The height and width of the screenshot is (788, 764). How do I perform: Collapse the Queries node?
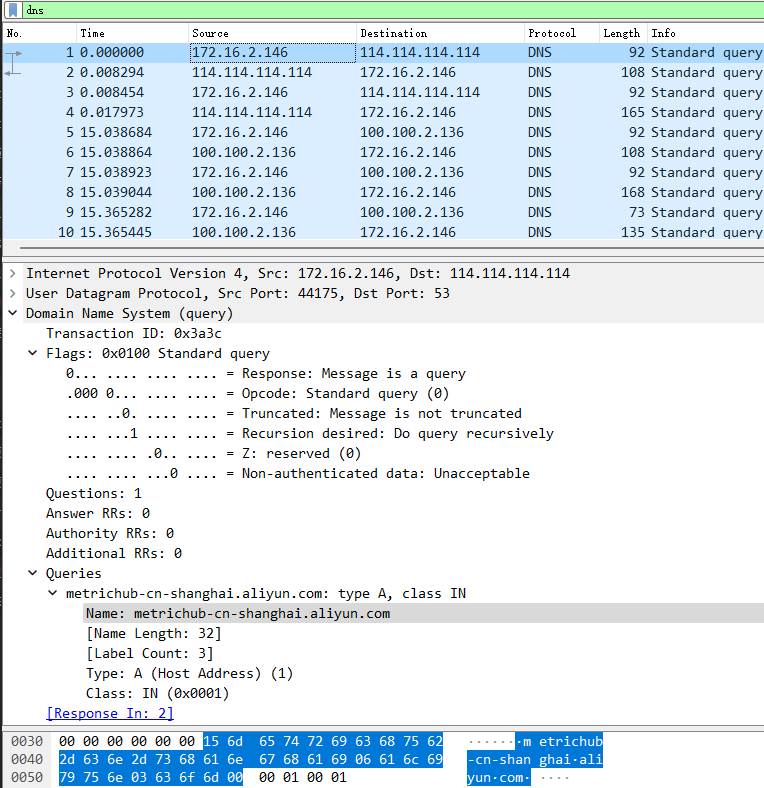coord(33,573)
